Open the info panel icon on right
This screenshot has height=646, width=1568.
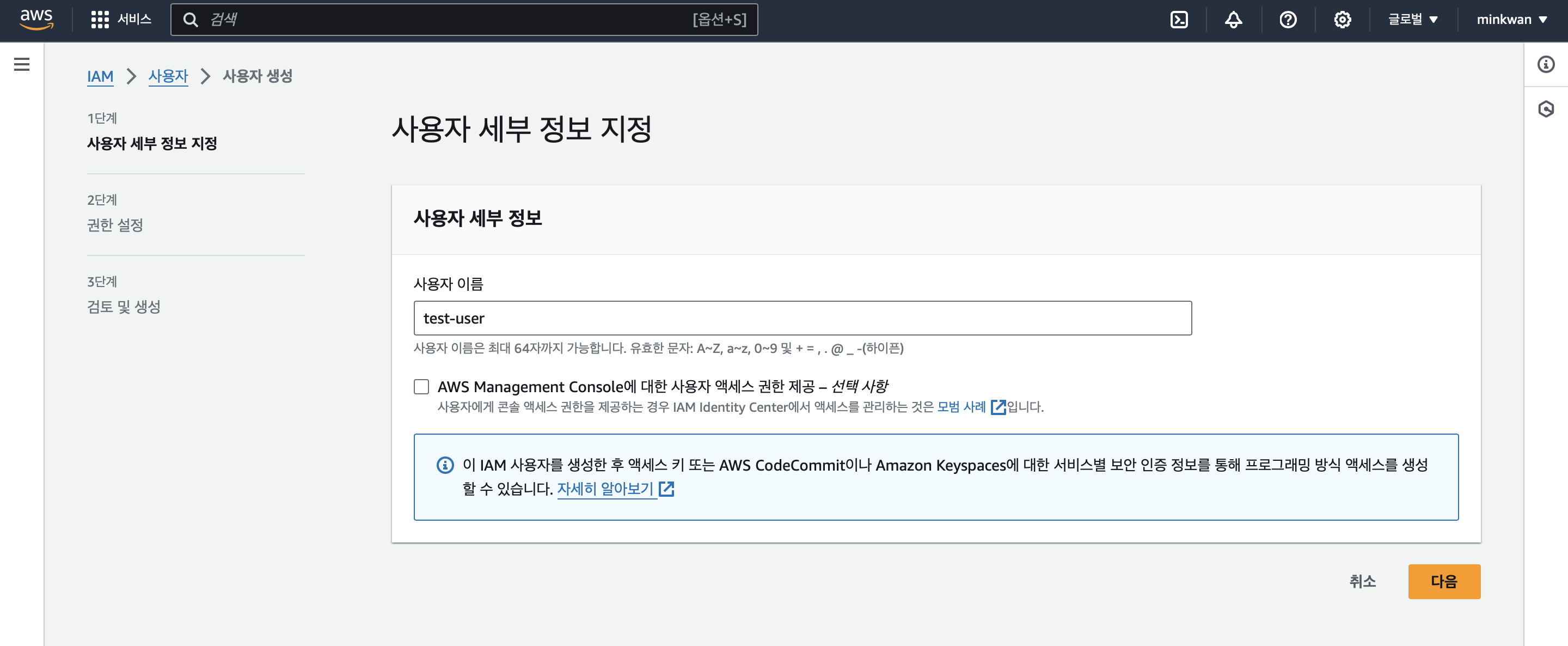click(1546, 64)
